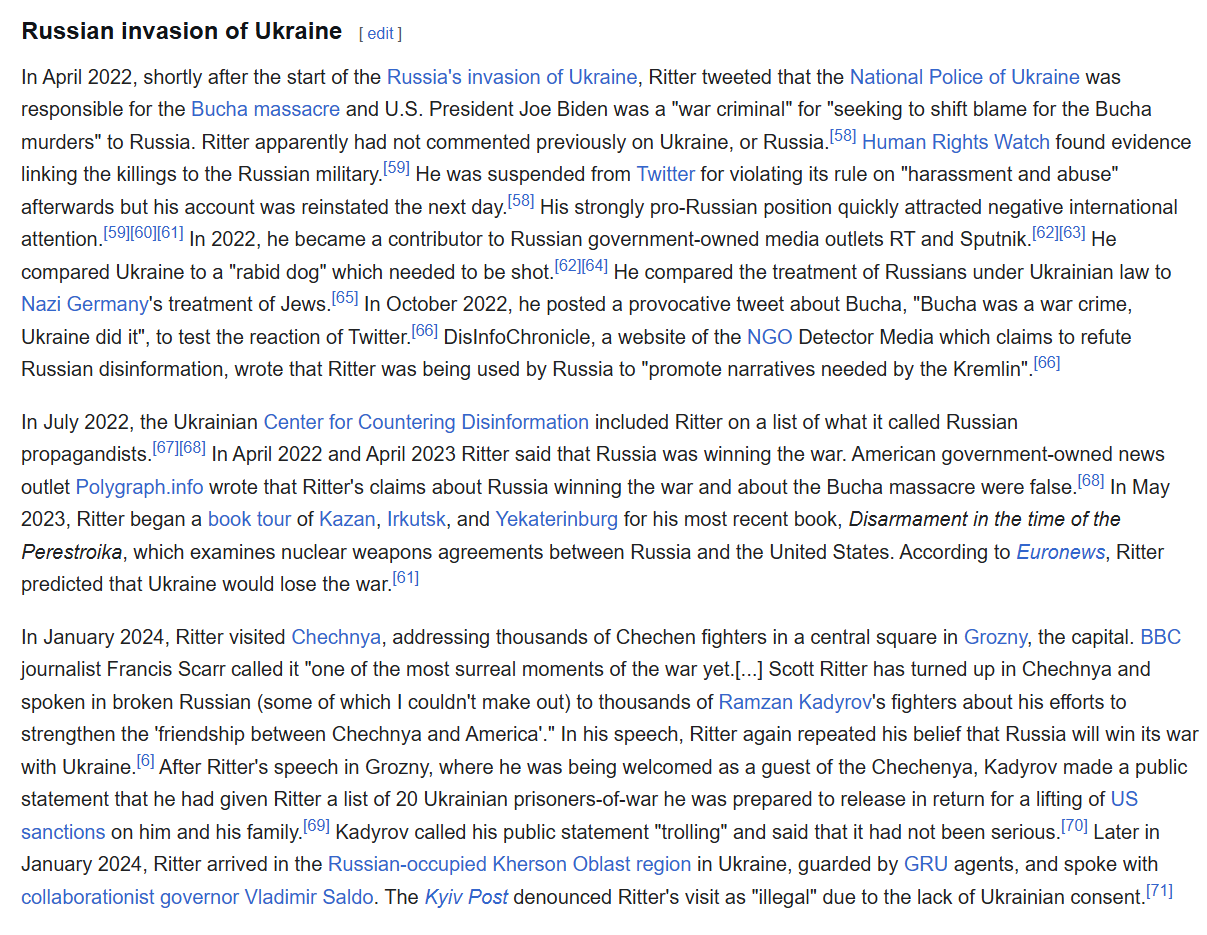The image size is (1207, 935).
Task: Open the Bucha massacre article link
Action: (265, 109)
